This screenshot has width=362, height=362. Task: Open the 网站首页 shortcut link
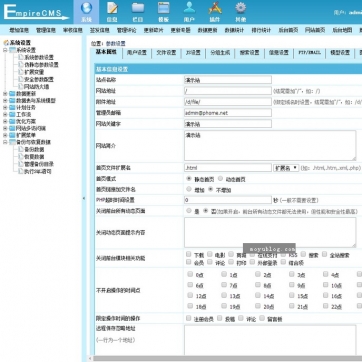click(x=315, y=30)
